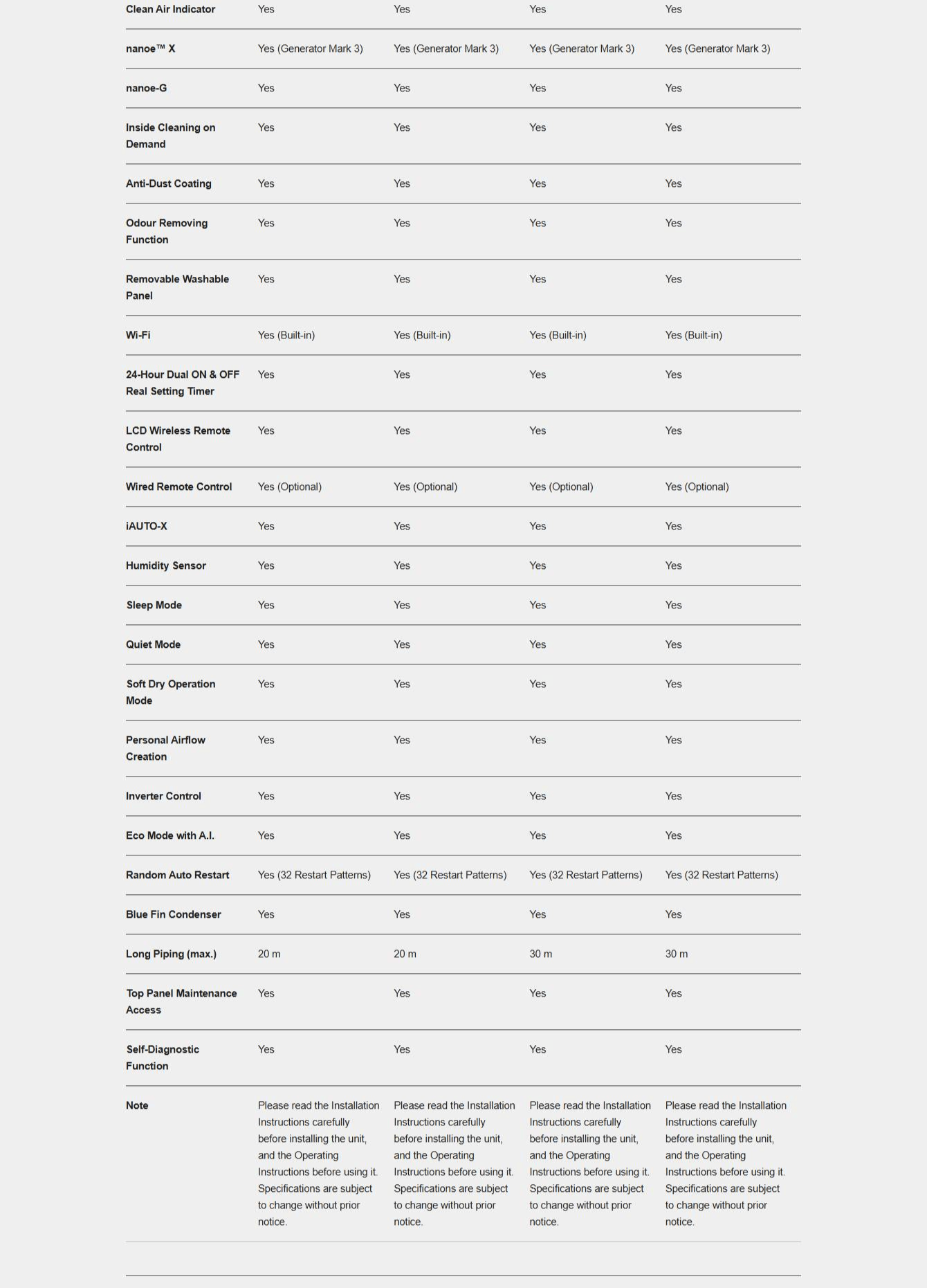Select the Sleep Mode label
This screenshot has height=1288, width=927.
coord(154,606)
